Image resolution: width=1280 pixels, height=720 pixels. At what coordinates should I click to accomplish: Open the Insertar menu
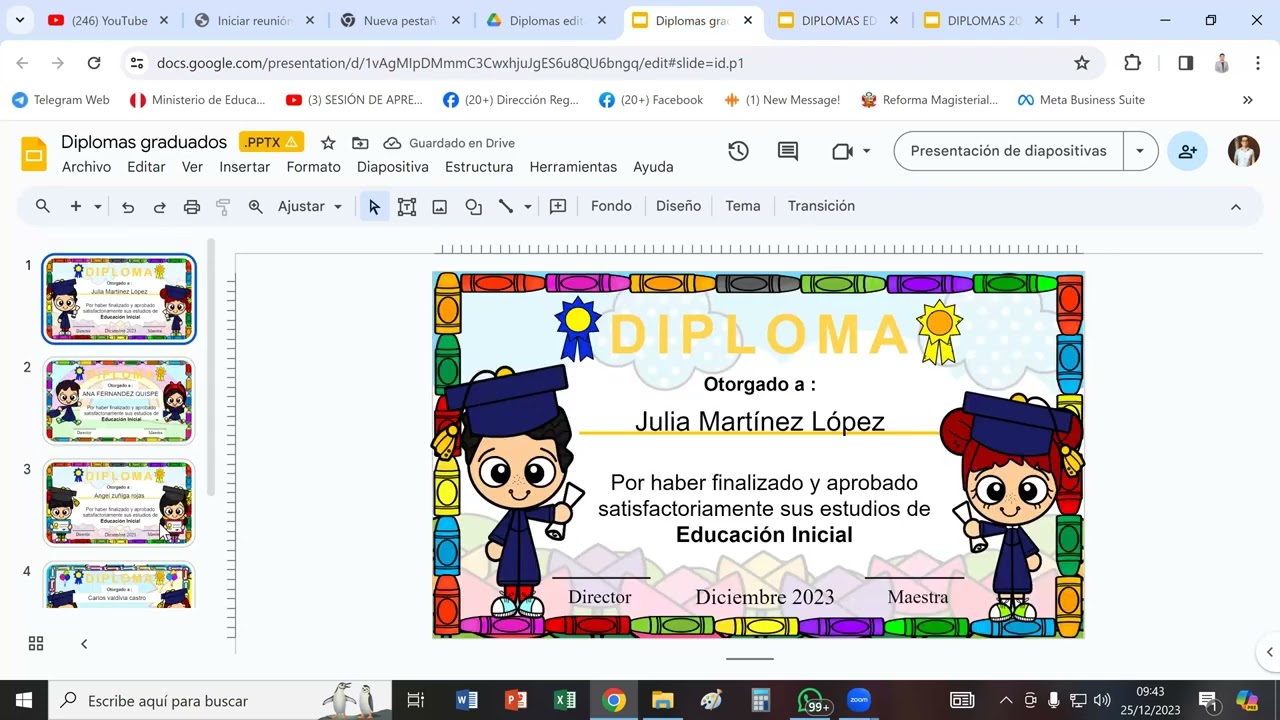[x=245, y=167]
